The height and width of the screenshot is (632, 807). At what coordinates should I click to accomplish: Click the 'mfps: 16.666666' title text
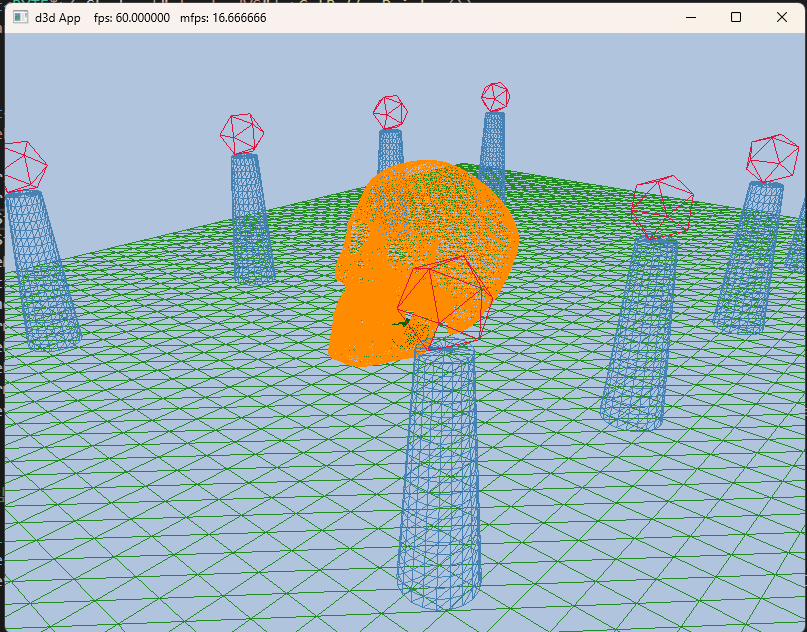coord(223,18)
